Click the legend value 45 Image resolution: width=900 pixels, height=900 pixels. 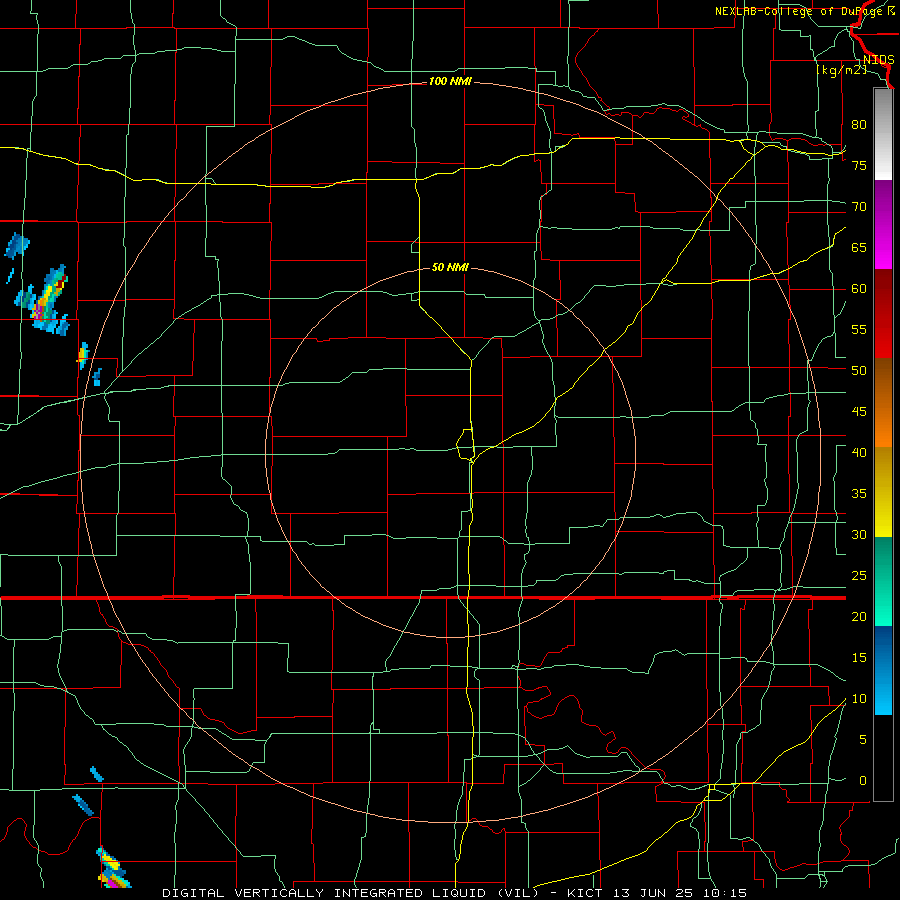point(859,412)
